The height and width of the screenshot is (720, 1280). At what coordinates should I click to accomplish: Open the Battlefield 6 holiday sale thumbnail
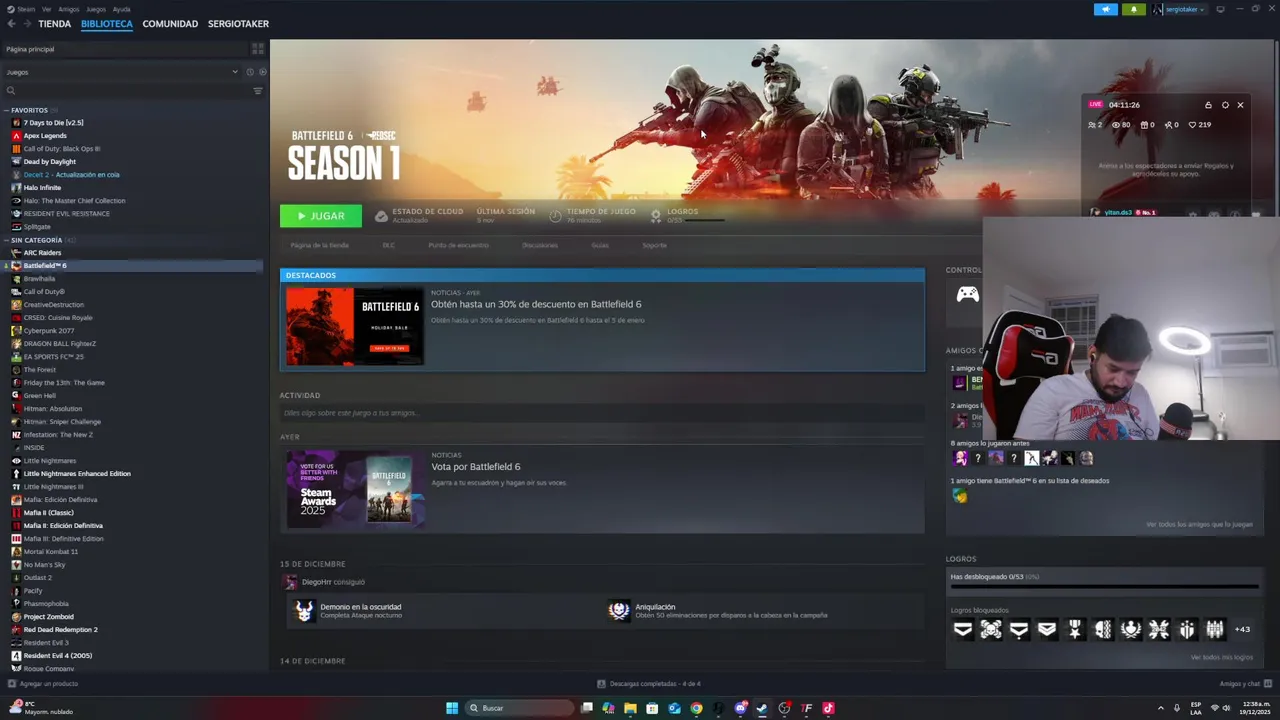click(355, 327)
